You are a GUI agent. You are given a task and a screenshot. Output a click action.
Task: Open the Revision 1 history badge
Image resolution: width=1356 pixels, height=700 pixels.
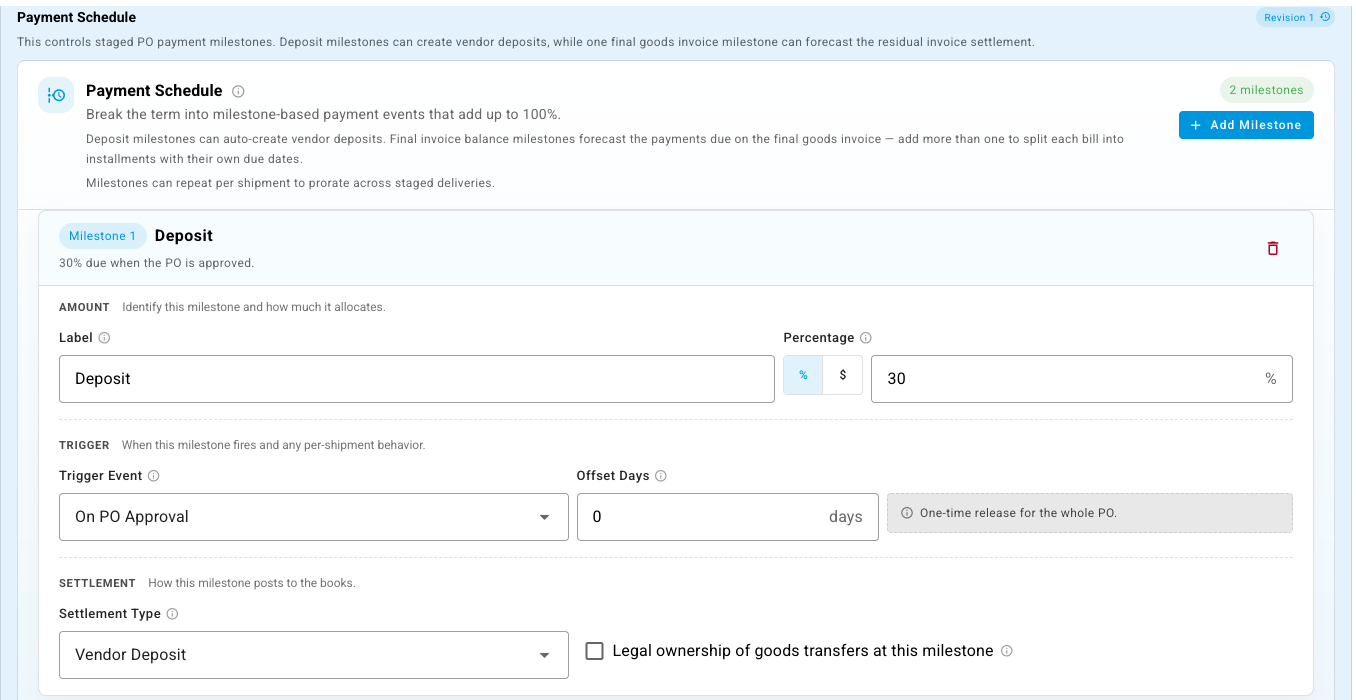tap(1295, 17)
